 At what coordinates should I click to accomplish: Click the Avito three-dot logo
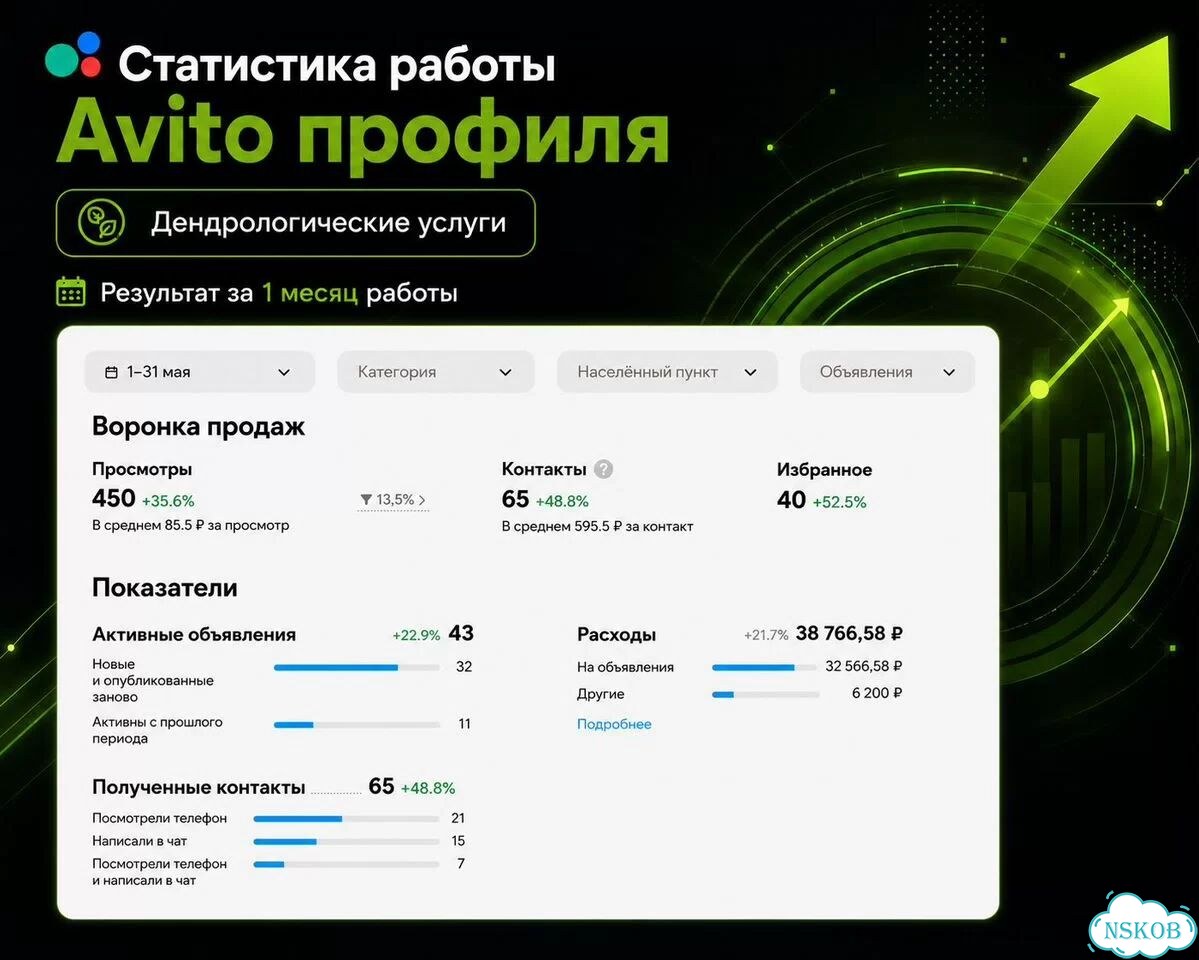pos(73,54)
